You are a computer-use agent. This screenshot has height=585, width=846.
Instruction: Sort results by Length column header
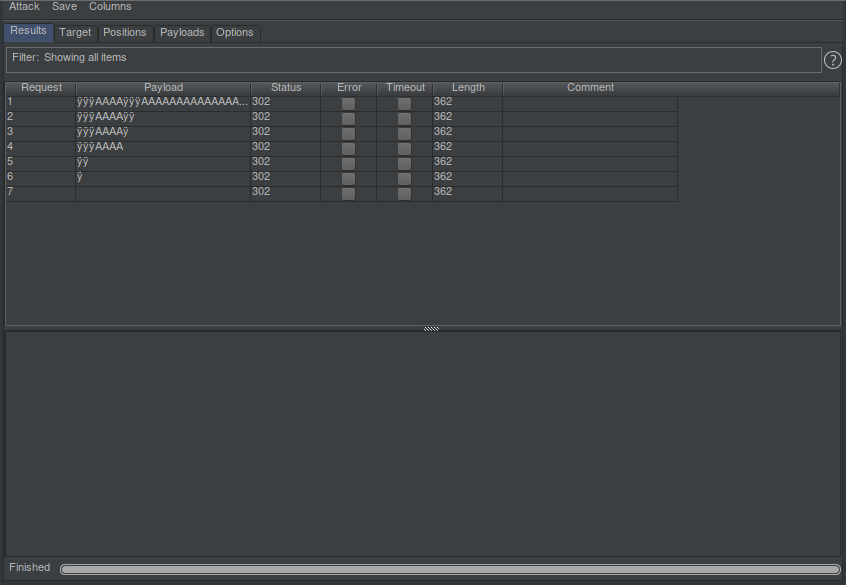467,88
